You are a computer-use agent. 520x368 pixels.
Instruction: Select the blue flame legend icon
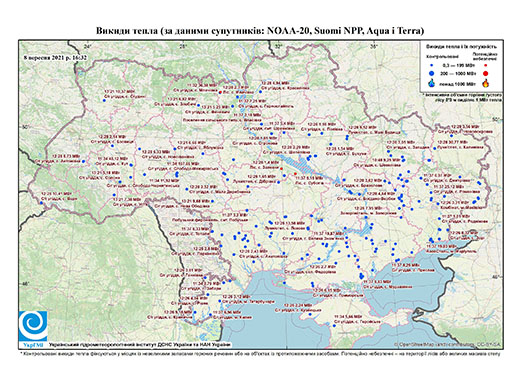(432, 83)
